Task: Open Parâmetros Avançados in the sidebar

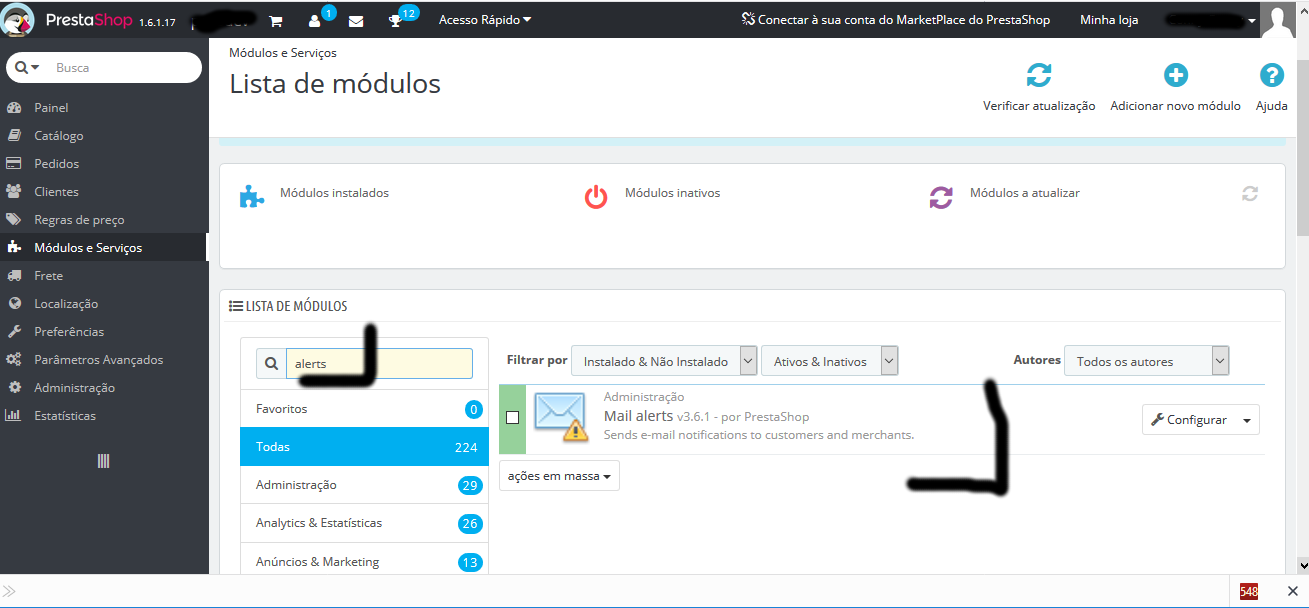Action: click(104, 360)
